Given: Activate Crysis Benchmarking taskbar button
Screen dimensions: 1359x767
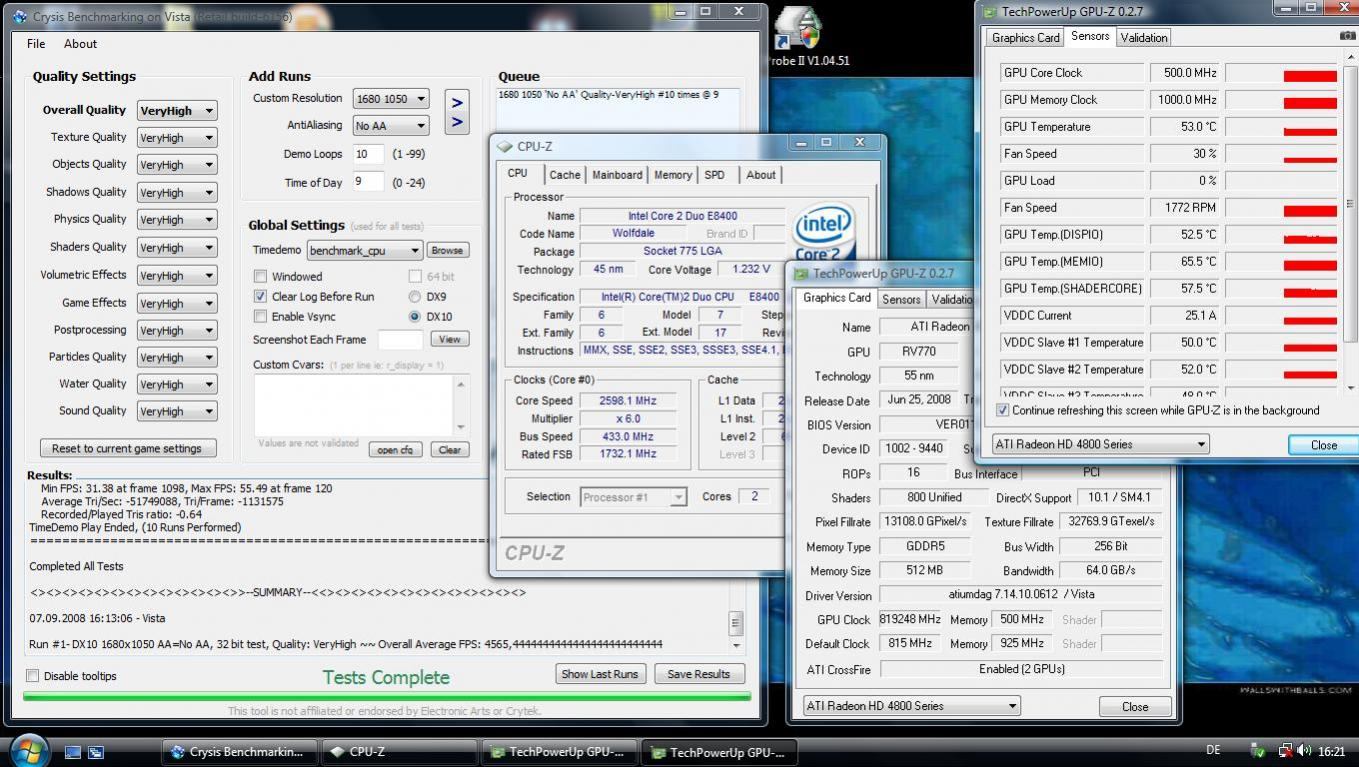Looking at the screenshot, I should point(239,752).
